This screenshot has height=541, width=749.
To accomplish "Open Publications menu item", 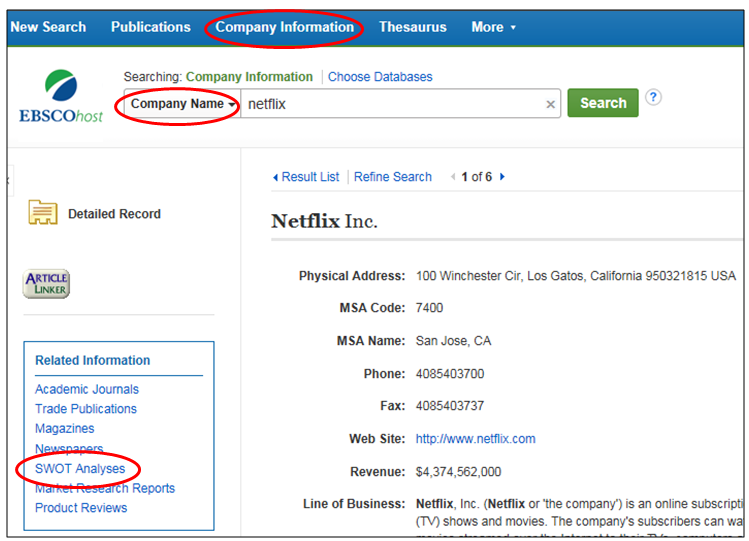I will [150, 27].
